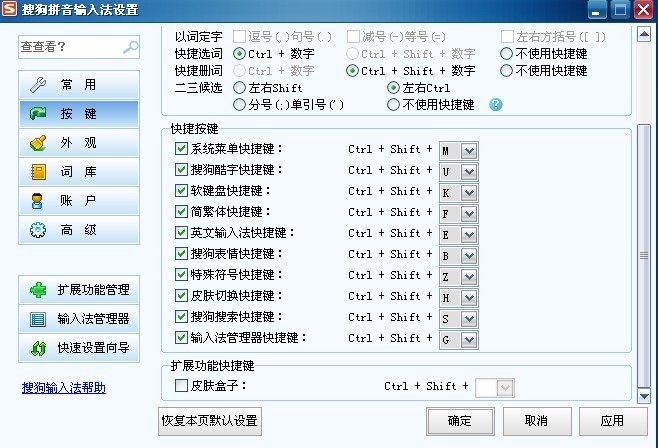Viewport: 658px width, 448px height.
Task: Select 分号单引号 radio option
Action: click(239, 104)
